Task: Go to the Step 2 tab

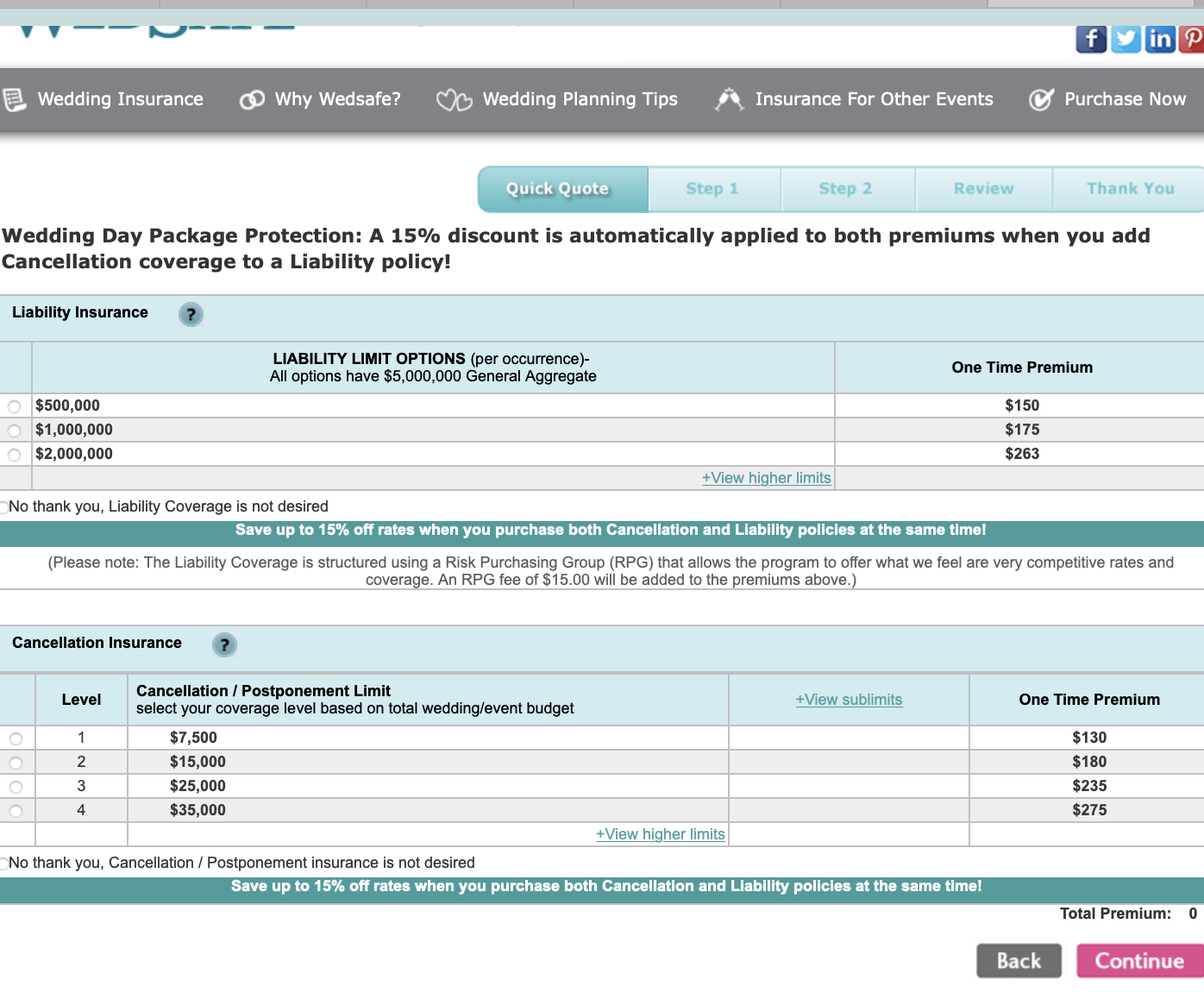Action: (848, 189)
